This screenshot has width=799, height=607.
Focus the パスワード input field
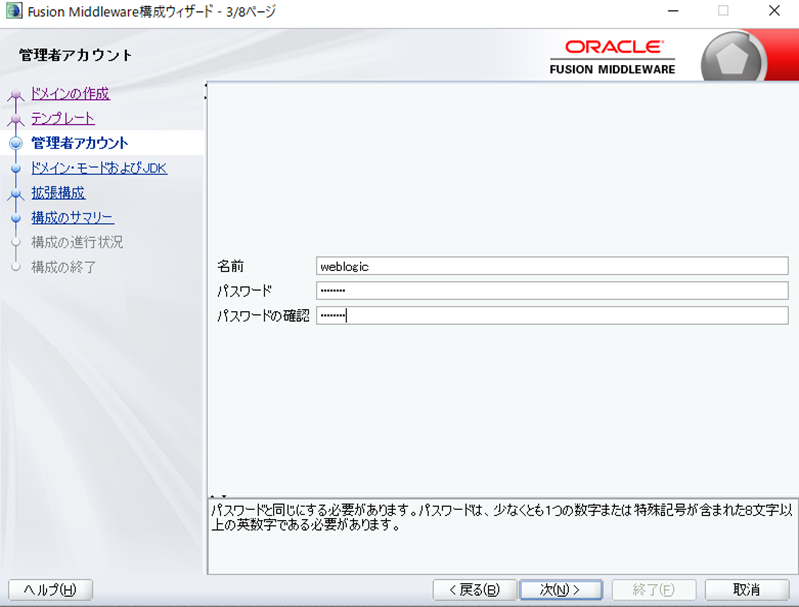pos(551,291)
